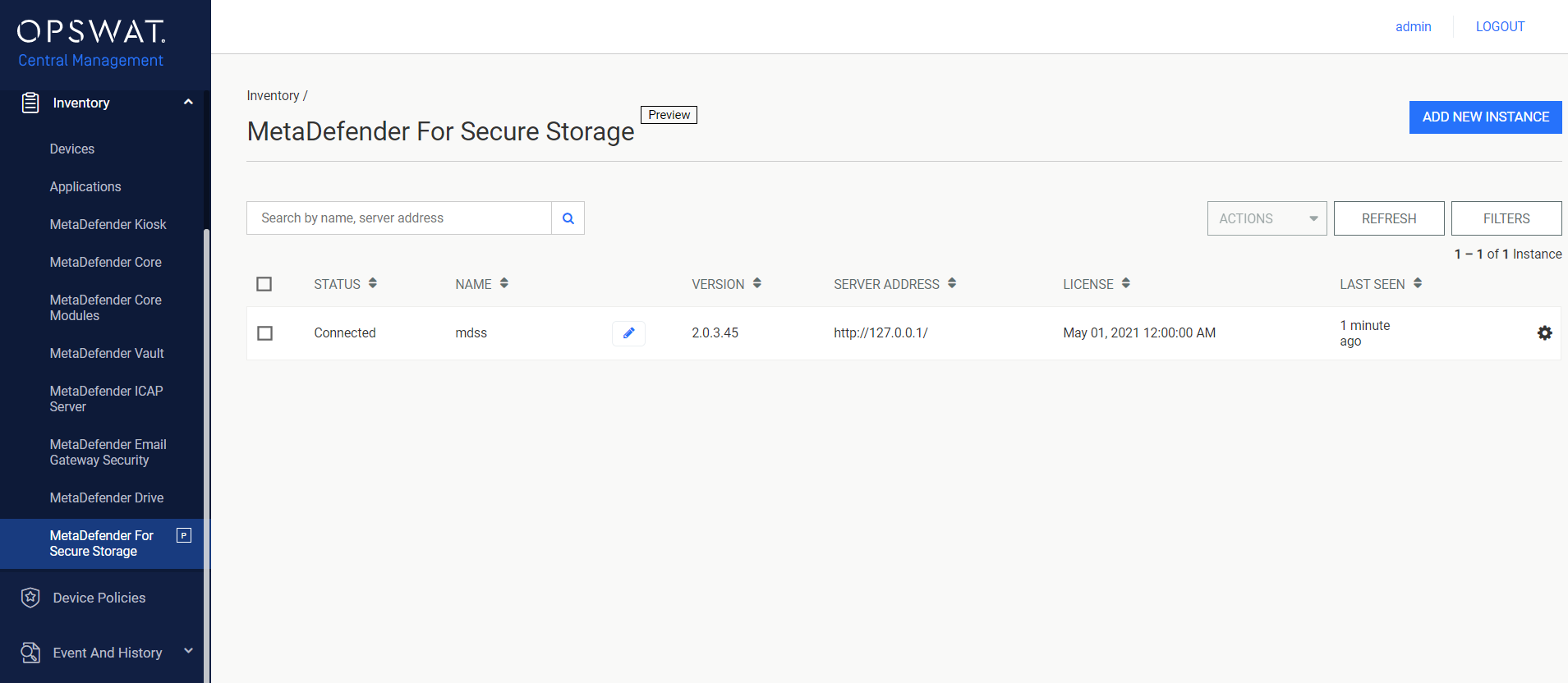This screenshot has height=683, width=1568.
Task: Click the Inventory clipboard icon
Action: 30,103
